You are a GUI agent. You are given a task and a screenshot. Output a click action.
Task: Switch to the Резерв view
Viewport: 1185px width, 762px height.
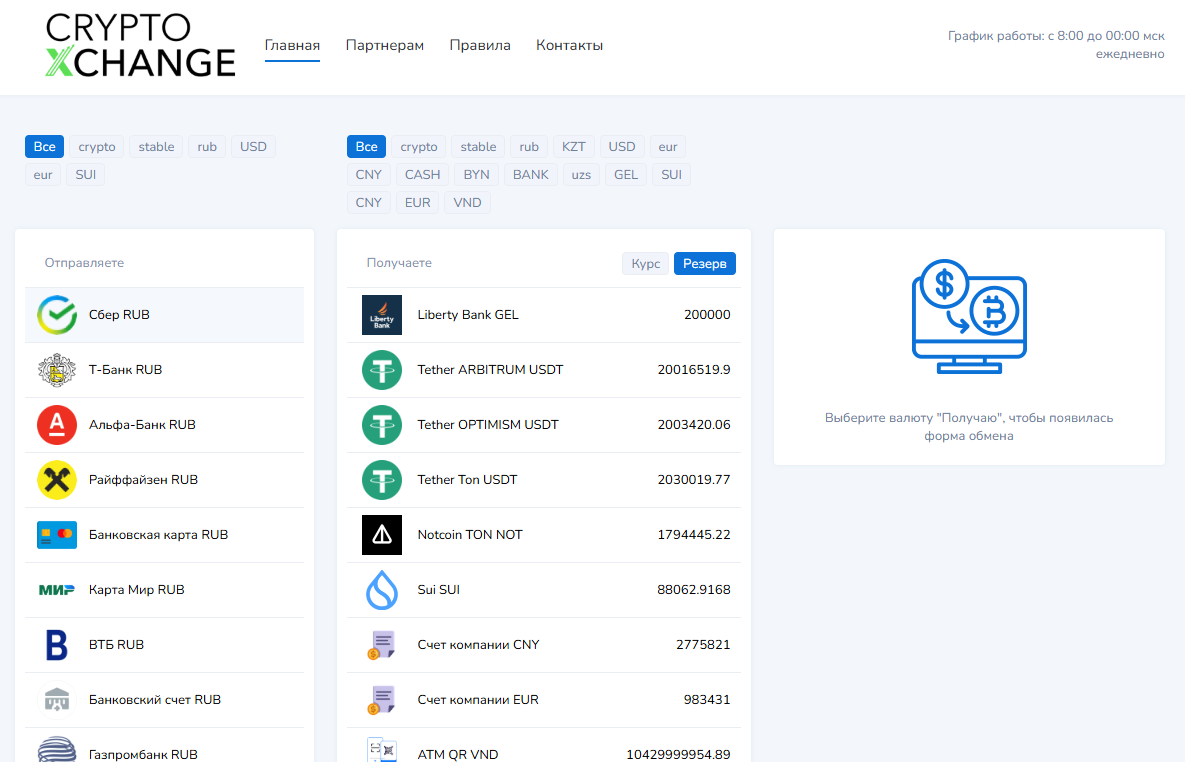[x=704, y=263]
